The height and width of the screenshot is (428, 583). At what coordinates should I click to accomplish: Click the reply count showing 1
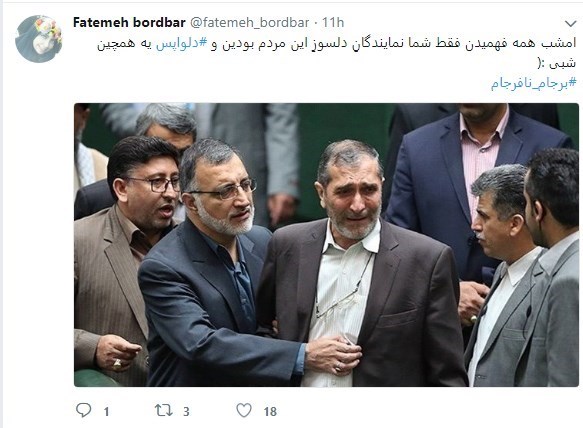(x=106, y=412)
